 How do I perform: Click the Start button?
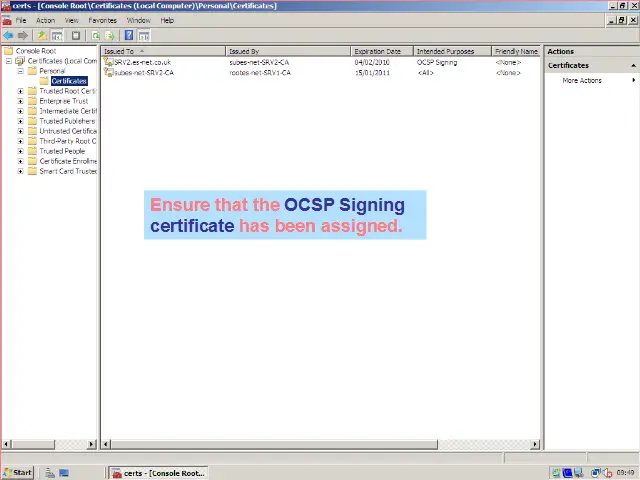[x=18, y=472]
